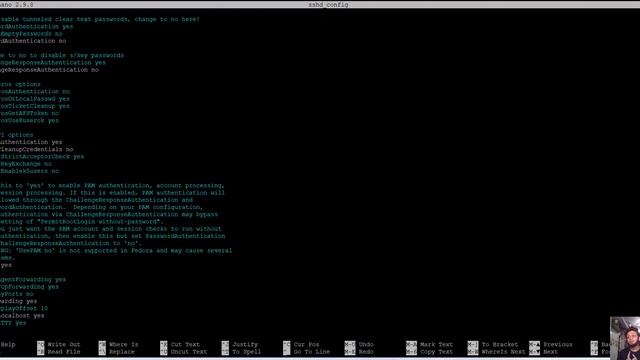Click the Copy Text shortcut
This screenshot has width=640, height=360.
[x=430, y=352]
